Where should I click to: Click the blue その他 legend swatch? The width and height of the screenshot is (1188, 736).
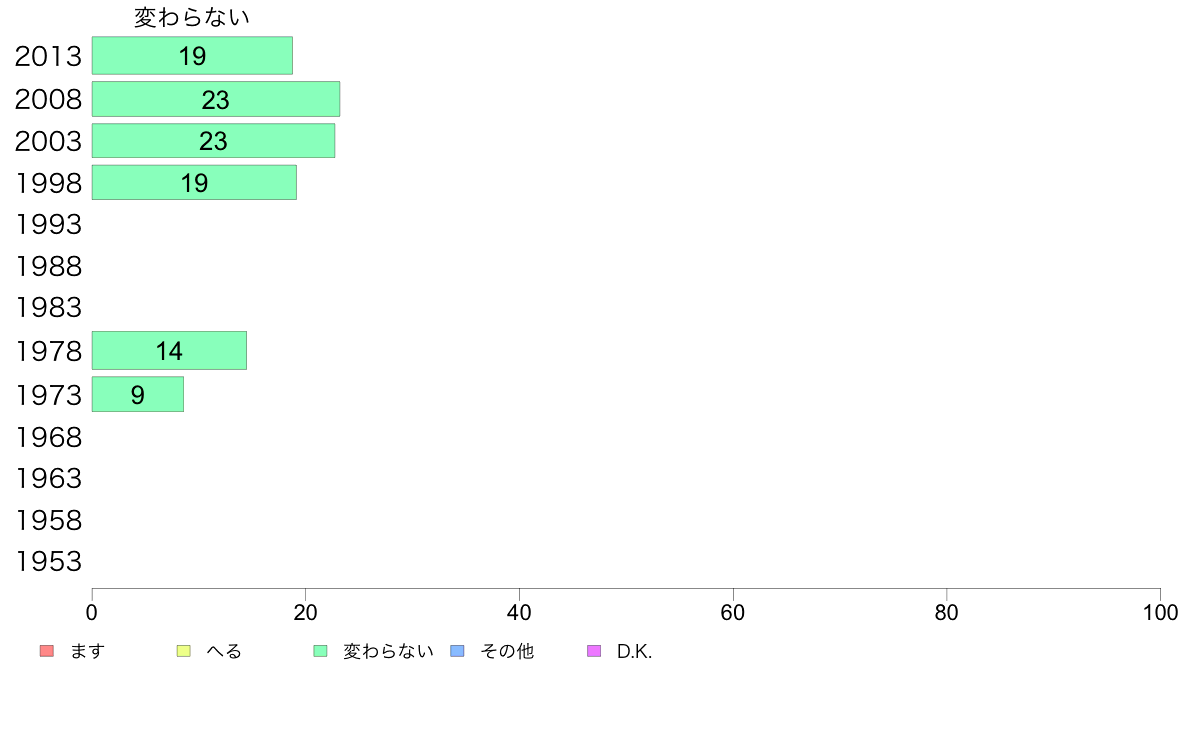(458, 651)
